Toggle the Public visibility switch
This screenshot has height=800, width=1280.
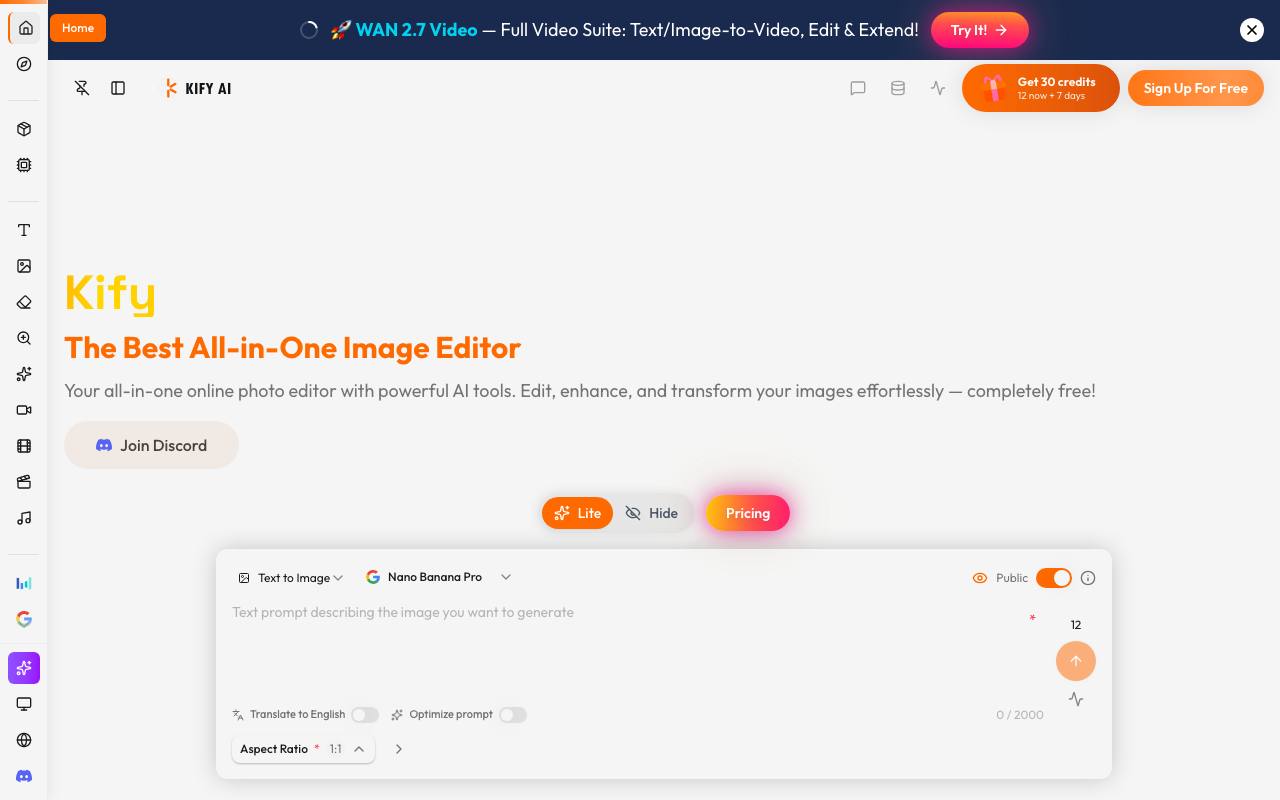pyautogui.click(x=1054, y=578)
